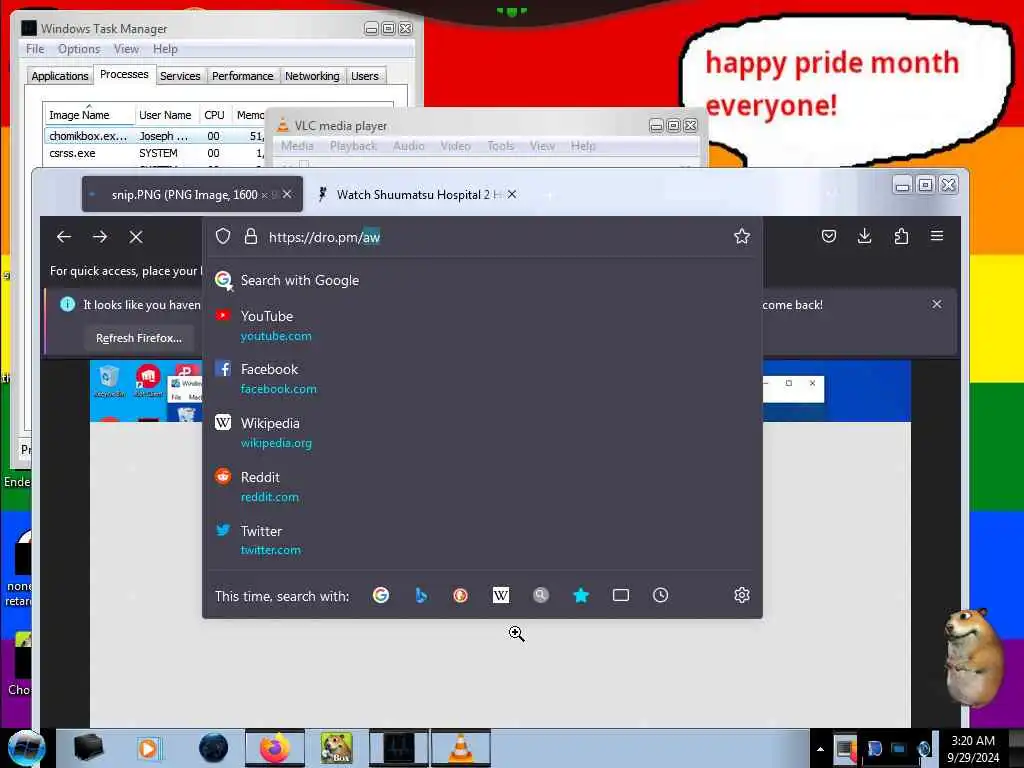Click the Refresh Firefox... button

139,338
